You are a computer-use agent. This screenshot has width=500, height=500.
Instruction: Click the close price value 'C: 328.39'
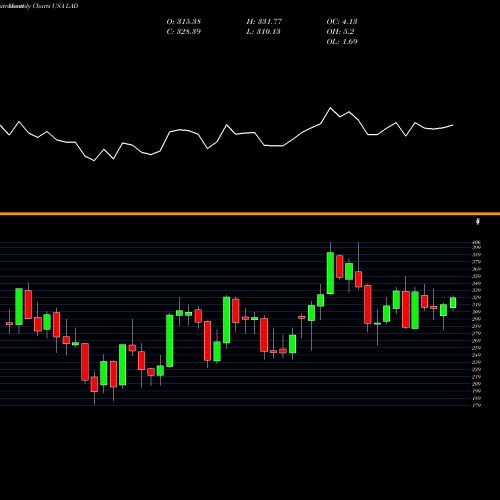tap(184, 32)
